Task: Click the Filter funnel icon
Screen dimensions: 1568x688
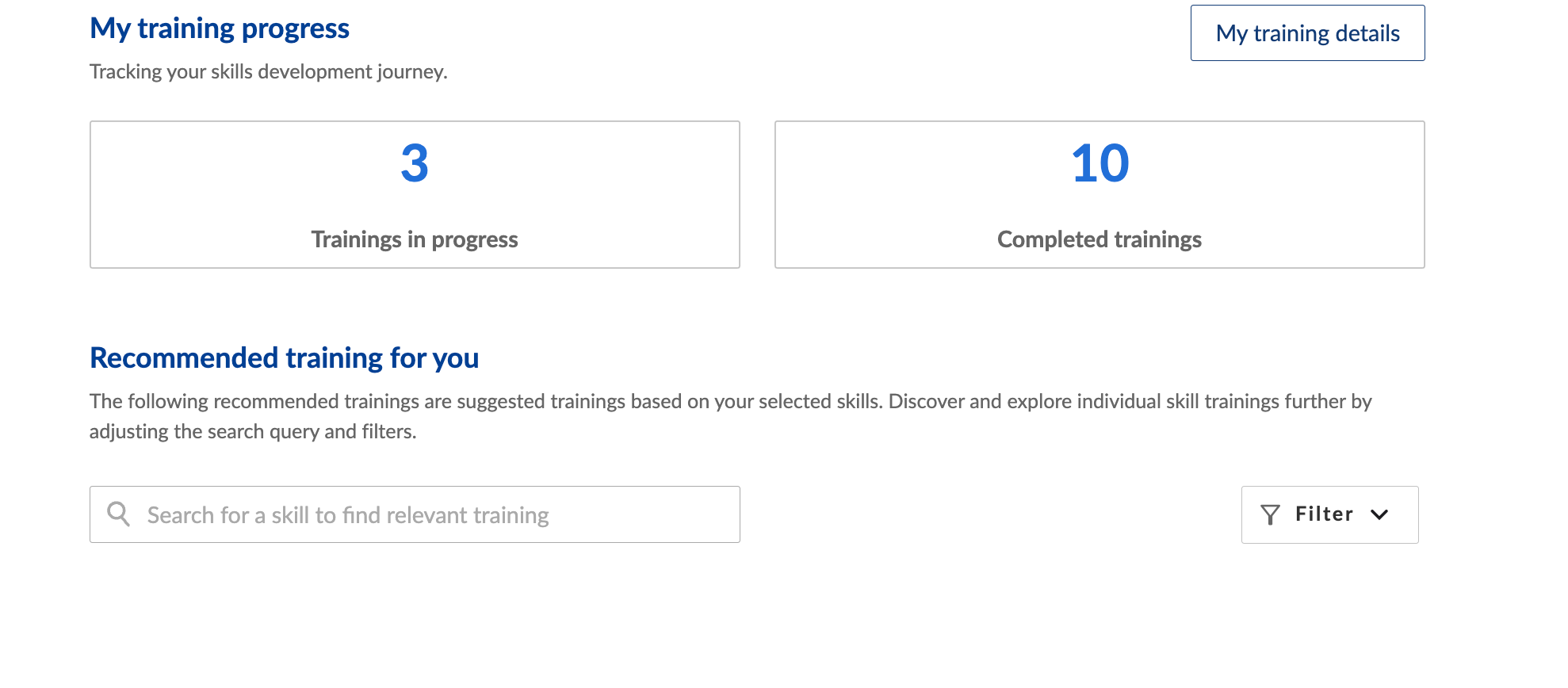Action: 1270,515
